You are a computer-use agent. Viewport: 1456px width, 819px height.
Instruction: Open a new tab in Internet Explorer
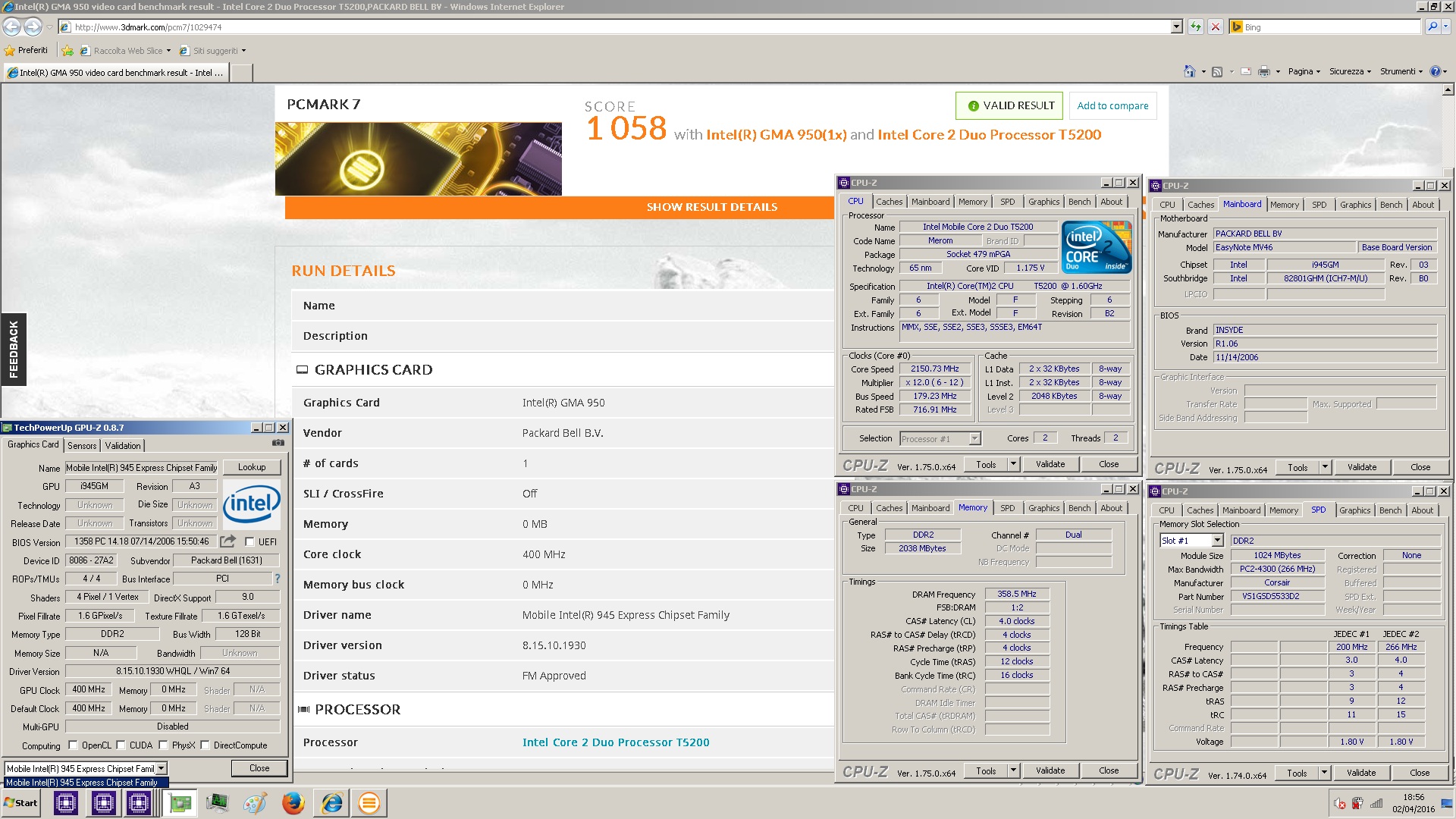click(241, 73)
